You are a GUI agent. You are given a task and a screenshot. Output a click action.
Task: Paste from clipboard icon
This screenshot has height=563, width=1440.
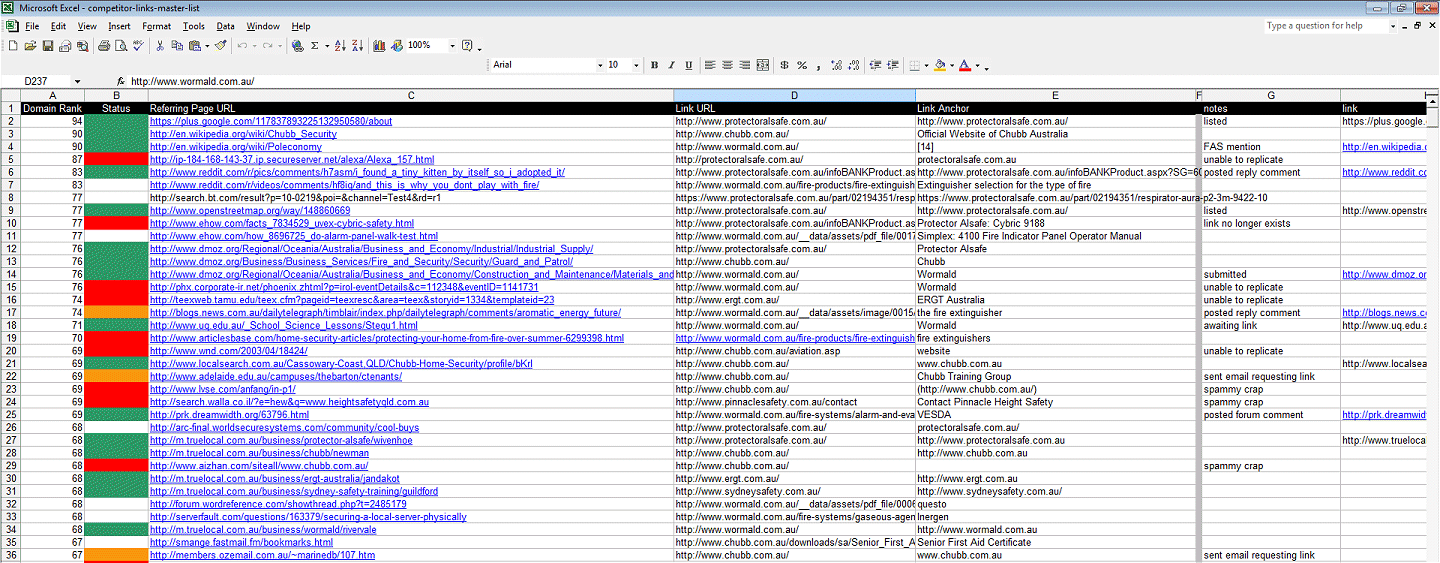coord(194,45)
